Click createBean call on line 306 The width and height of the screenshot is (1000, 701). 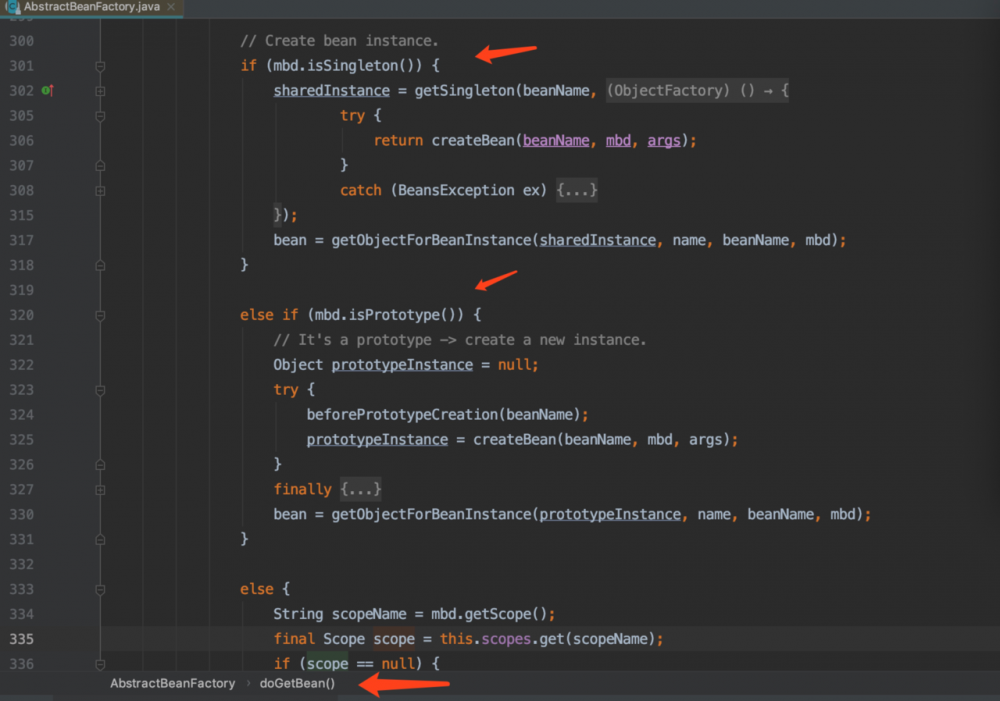click(x=473, y=140)
